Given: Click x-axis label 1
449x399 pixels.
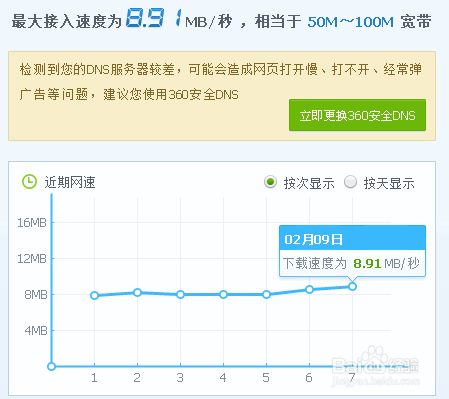Looking at the screenshot, I should coord(94,378).
